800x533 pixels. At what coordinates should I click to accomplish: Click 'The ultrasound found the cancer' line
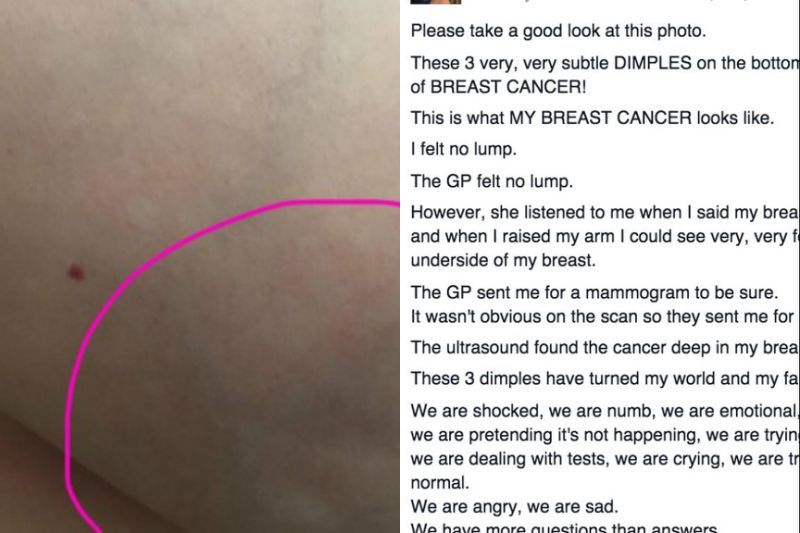605,348
